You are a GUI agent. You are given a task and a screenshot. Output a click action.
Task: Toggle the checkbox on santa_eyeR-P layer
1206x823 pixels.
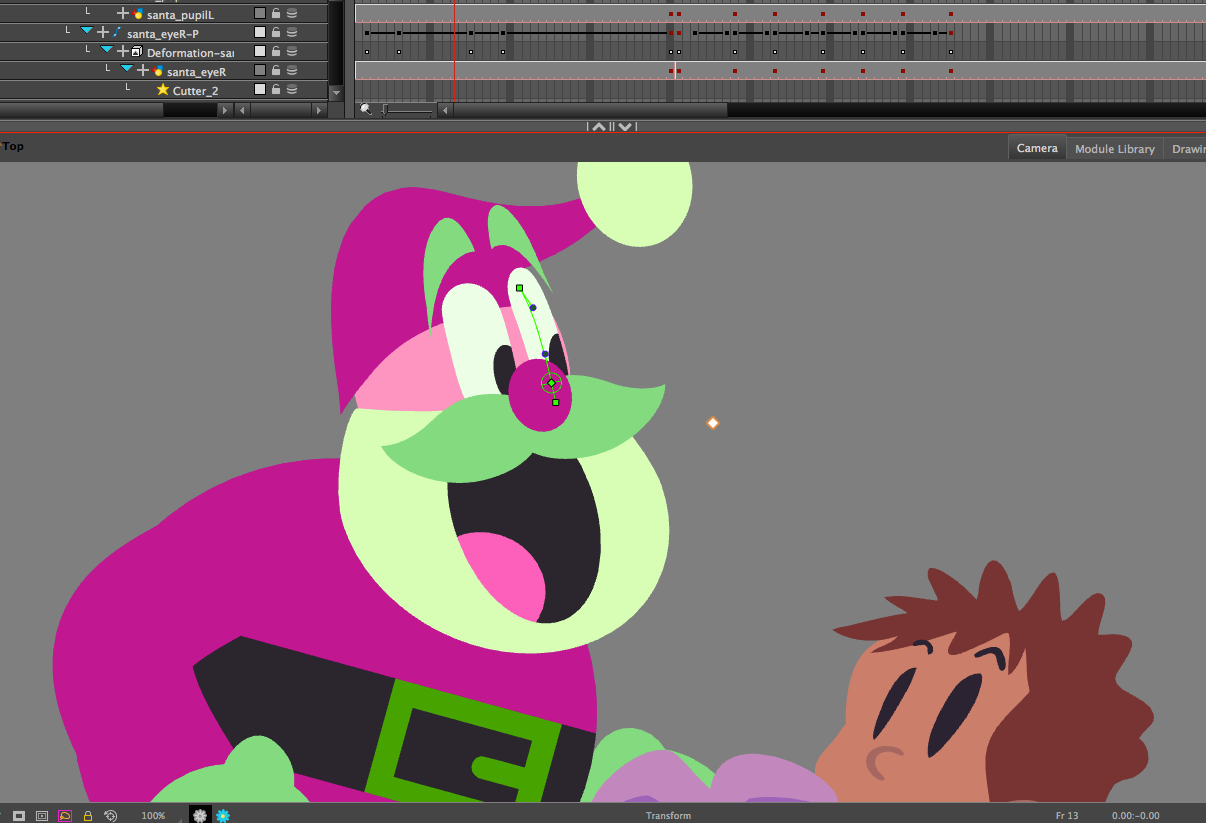pyautogui.click(x=260, y=33)
